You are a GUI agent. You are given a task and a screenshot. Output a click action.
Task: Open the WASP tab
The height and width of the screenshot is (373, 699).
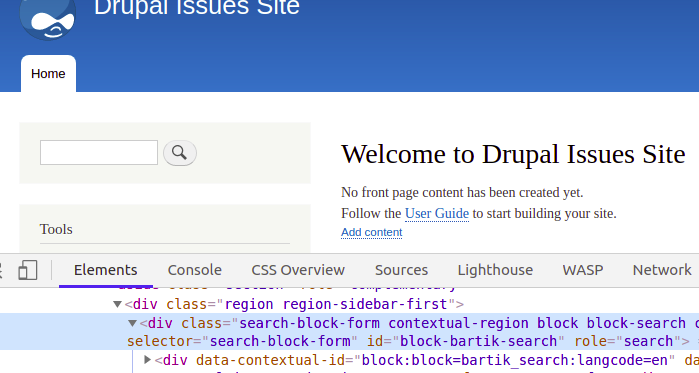click(583, 270)
